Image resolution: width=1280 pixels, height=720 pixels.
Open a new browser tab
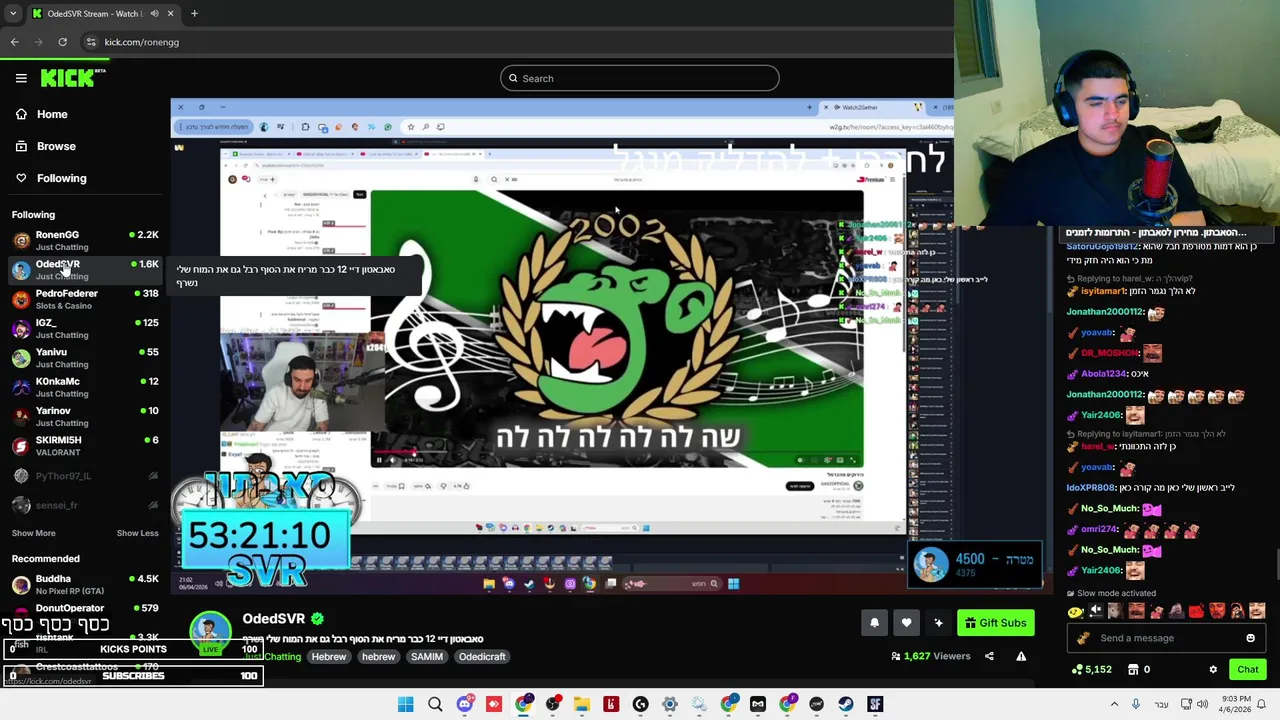[x=194, y=13]
